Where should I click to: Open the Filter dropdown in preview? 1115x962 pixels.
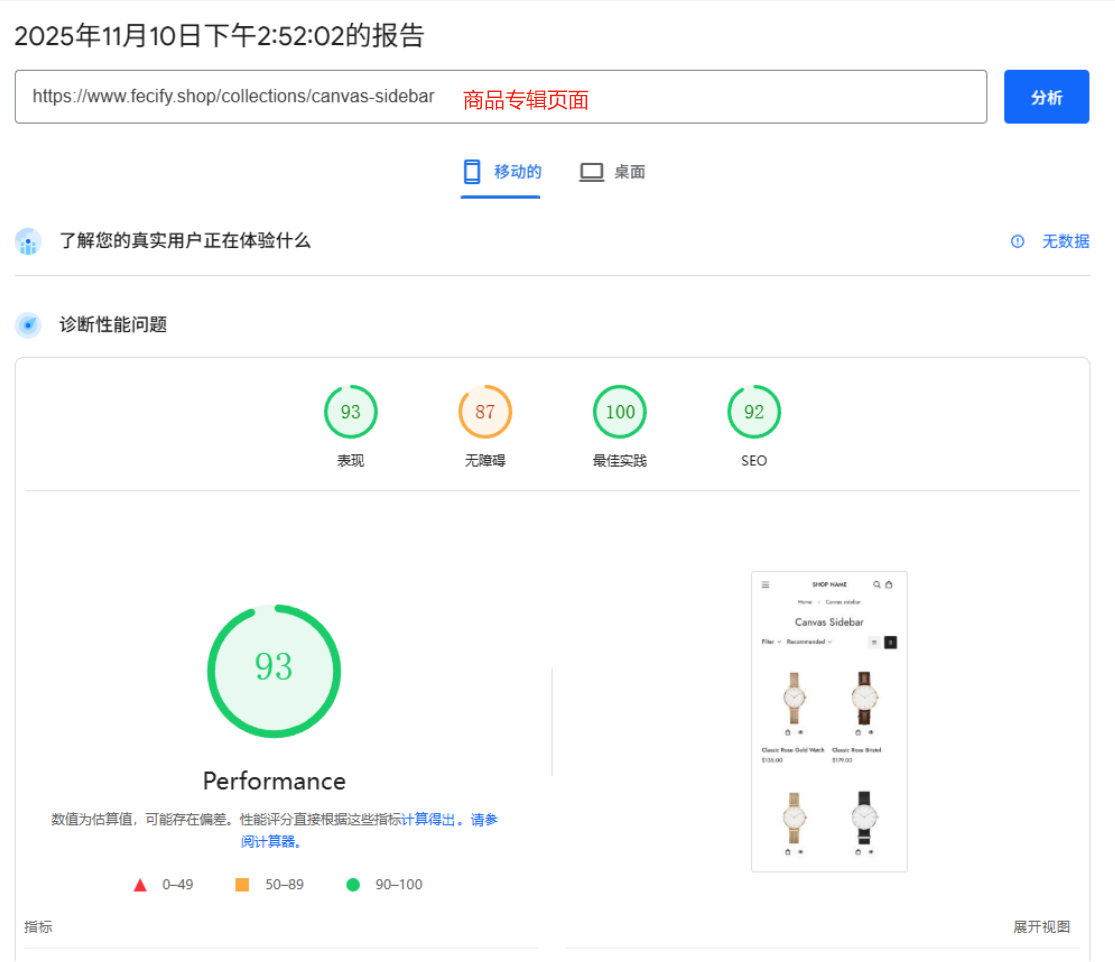[770, 642]
